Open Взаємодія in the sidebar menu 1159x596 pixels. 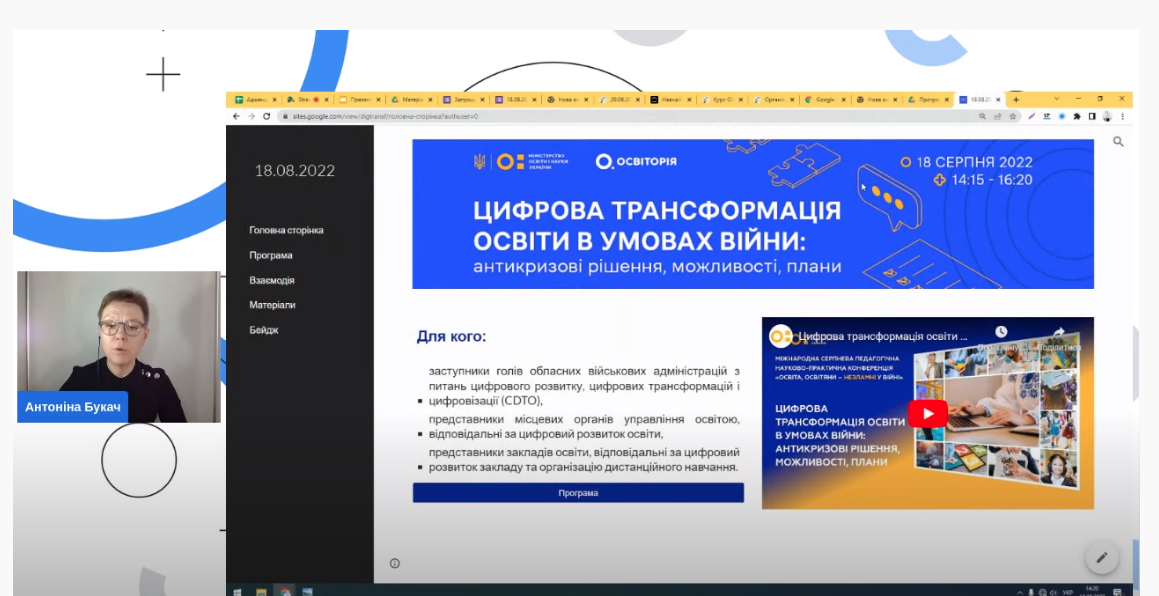tap(271, 280)
